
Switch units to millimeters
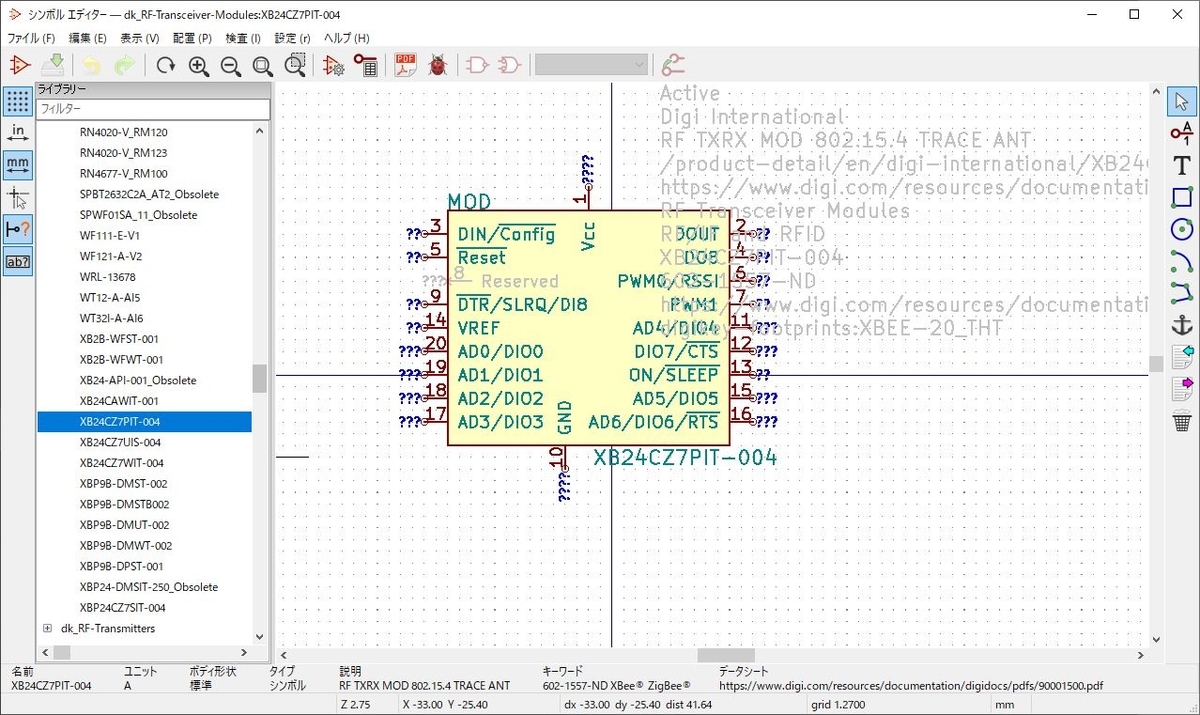tap(18, 164)
